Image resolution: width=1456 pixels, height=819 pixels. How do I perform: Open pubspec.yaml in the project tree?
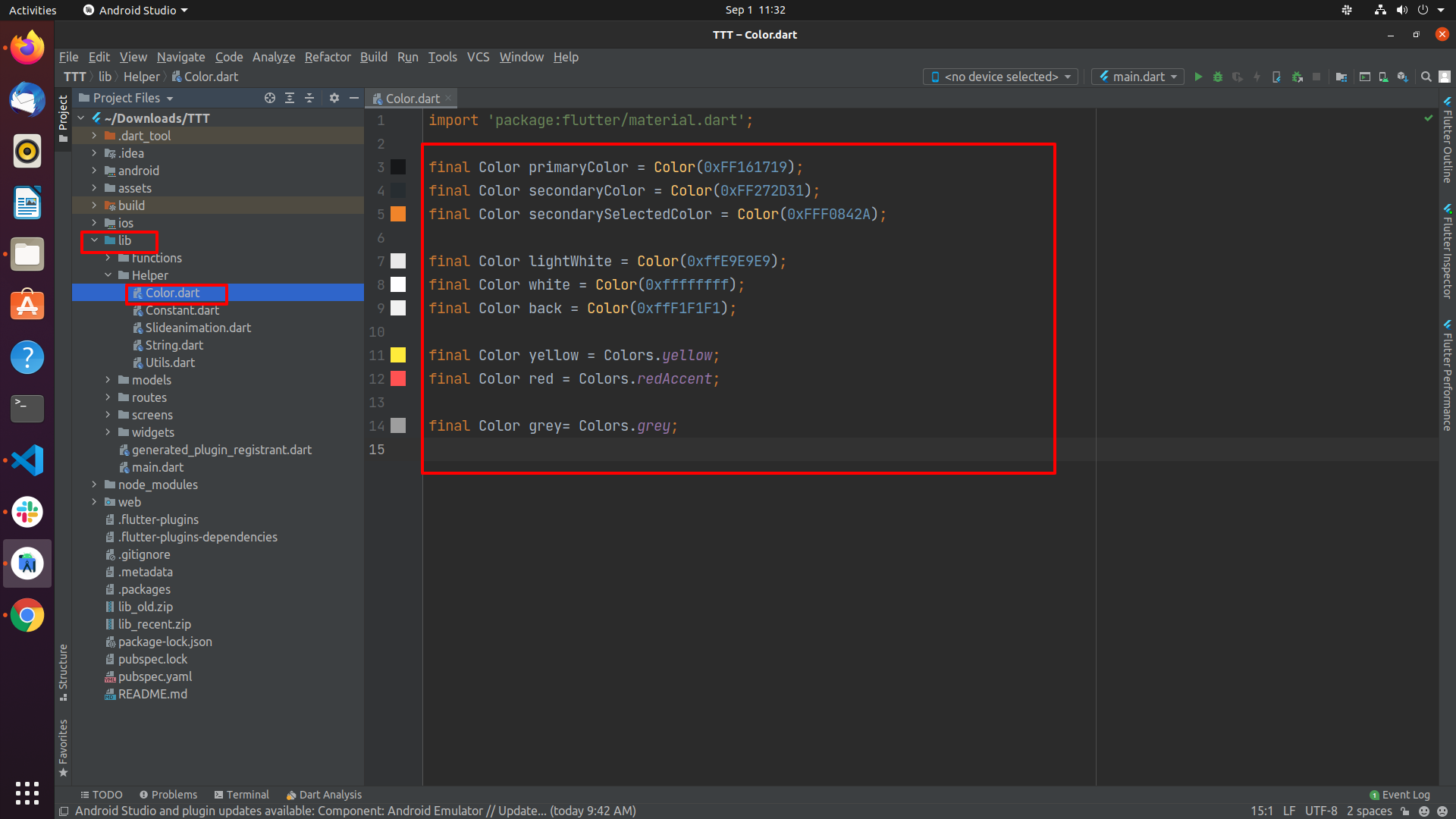(x=155, y=676)
